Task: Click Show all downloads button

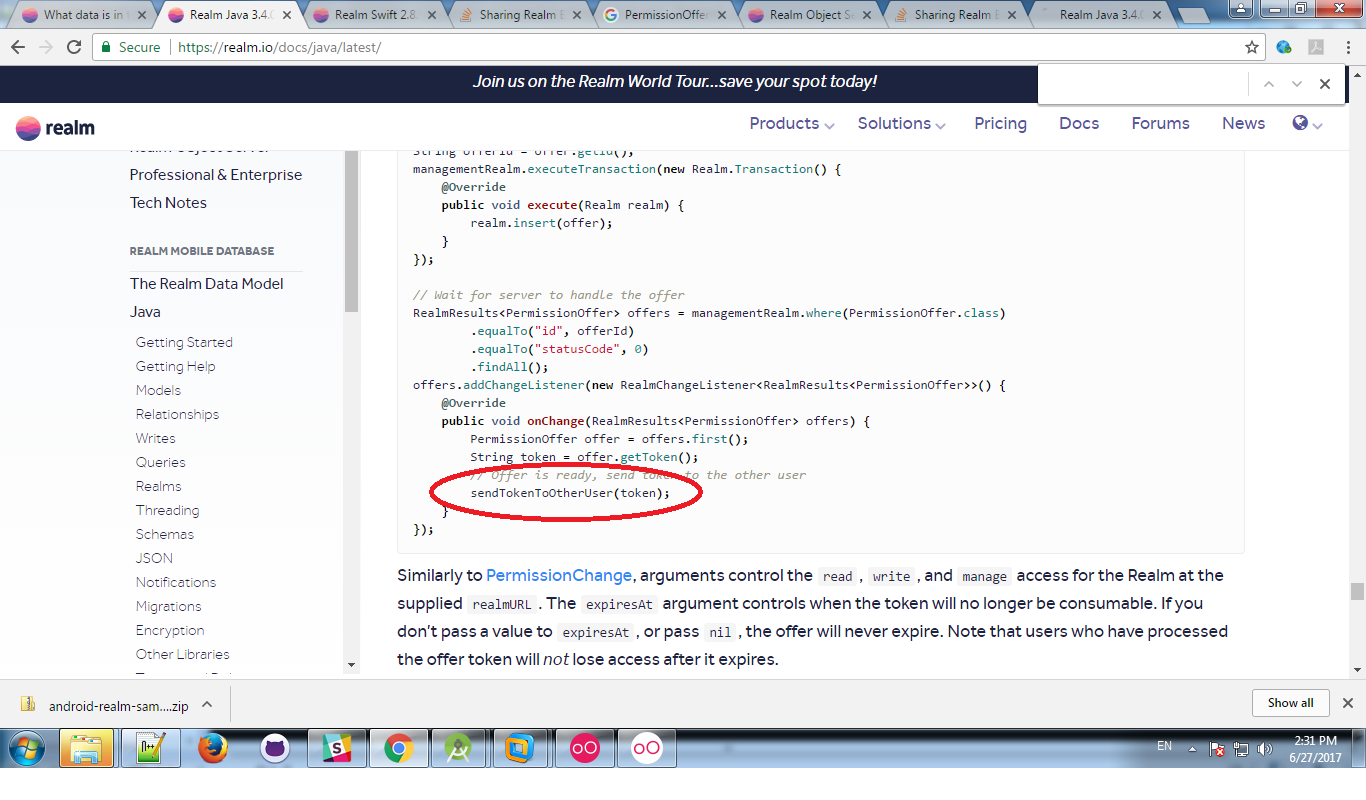Action: coord(1290,703)
